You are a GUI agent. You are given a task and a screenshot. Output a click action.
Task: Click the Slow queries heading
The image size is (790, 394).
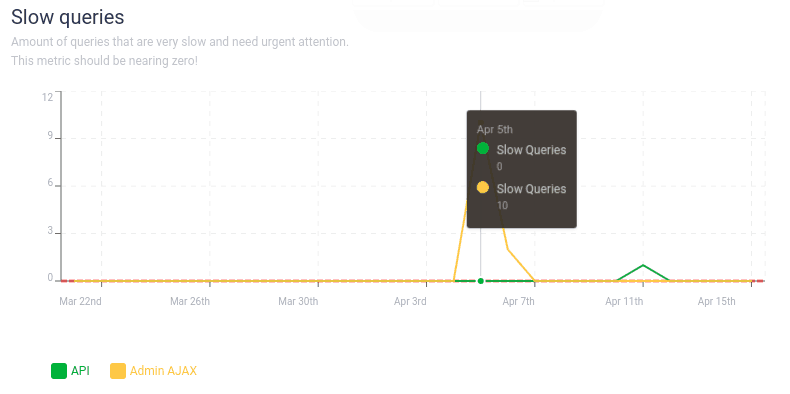click(68, 17)
